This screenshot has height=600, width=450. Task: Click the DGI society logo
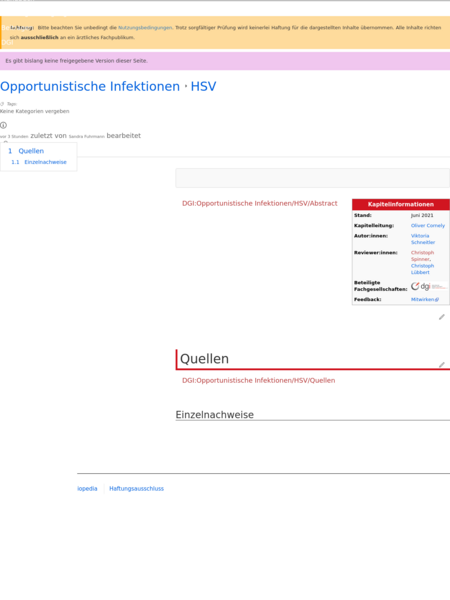click(x=429, y=286)
